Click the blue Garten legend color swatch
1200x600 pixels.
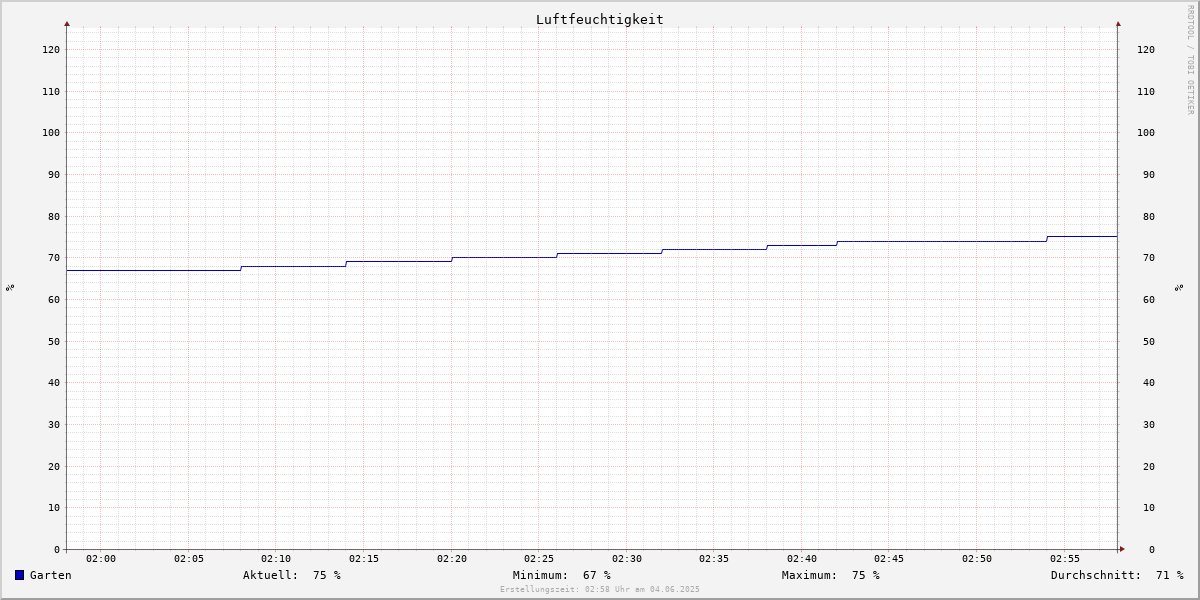click(19, 575)
